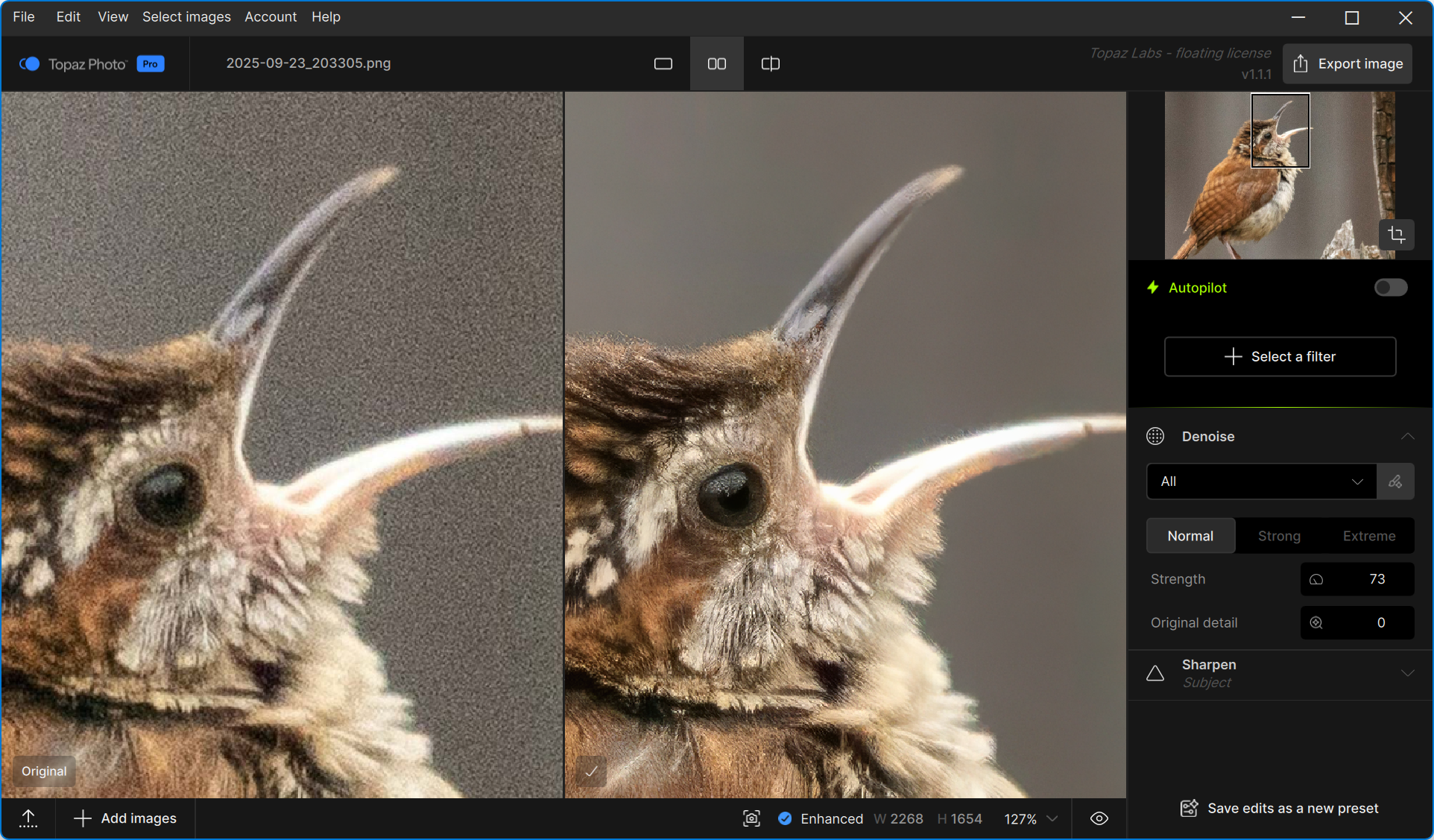Open the View menu
The height and width of the screenshot is (840, 1434).
tap(113, 16)
